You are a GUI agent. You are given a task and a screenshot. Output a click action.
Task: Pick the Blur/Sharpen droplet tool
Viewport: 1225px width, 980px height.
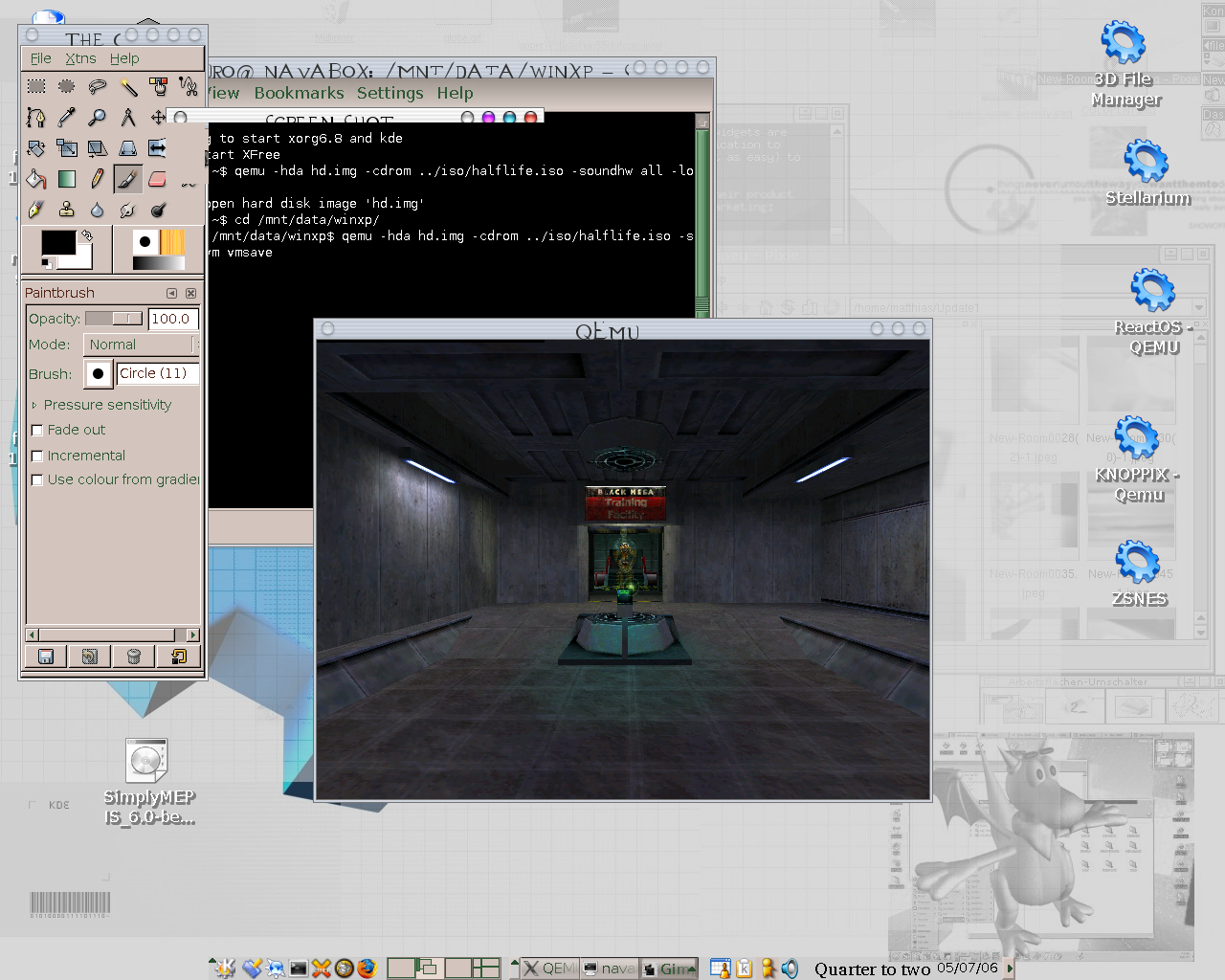pos(98,210)
